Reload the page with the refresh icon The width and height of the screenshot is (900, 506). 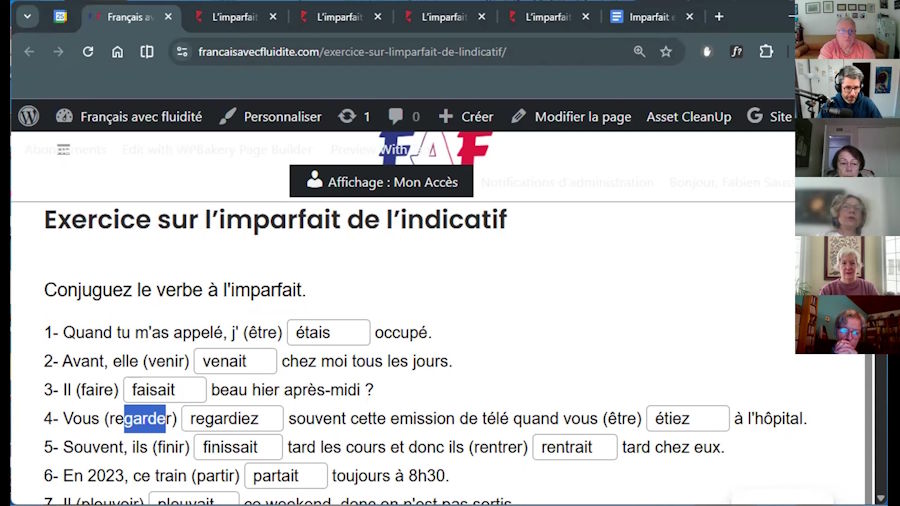88,52
